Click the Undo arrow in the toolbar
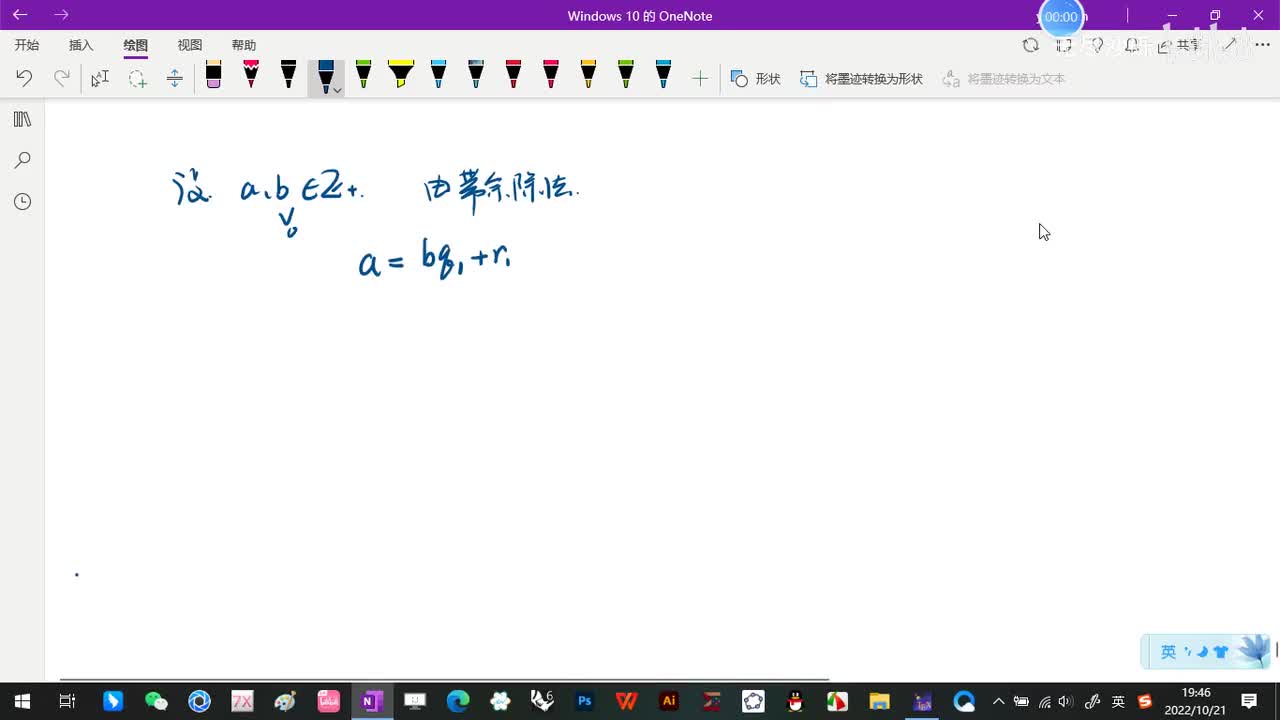The width and height of the screenshot is (1280, 720). [x=24, y=78]
